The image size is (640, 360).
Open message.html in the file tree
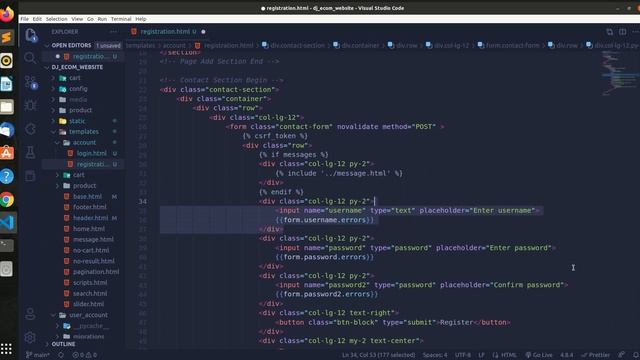(93, 240)
